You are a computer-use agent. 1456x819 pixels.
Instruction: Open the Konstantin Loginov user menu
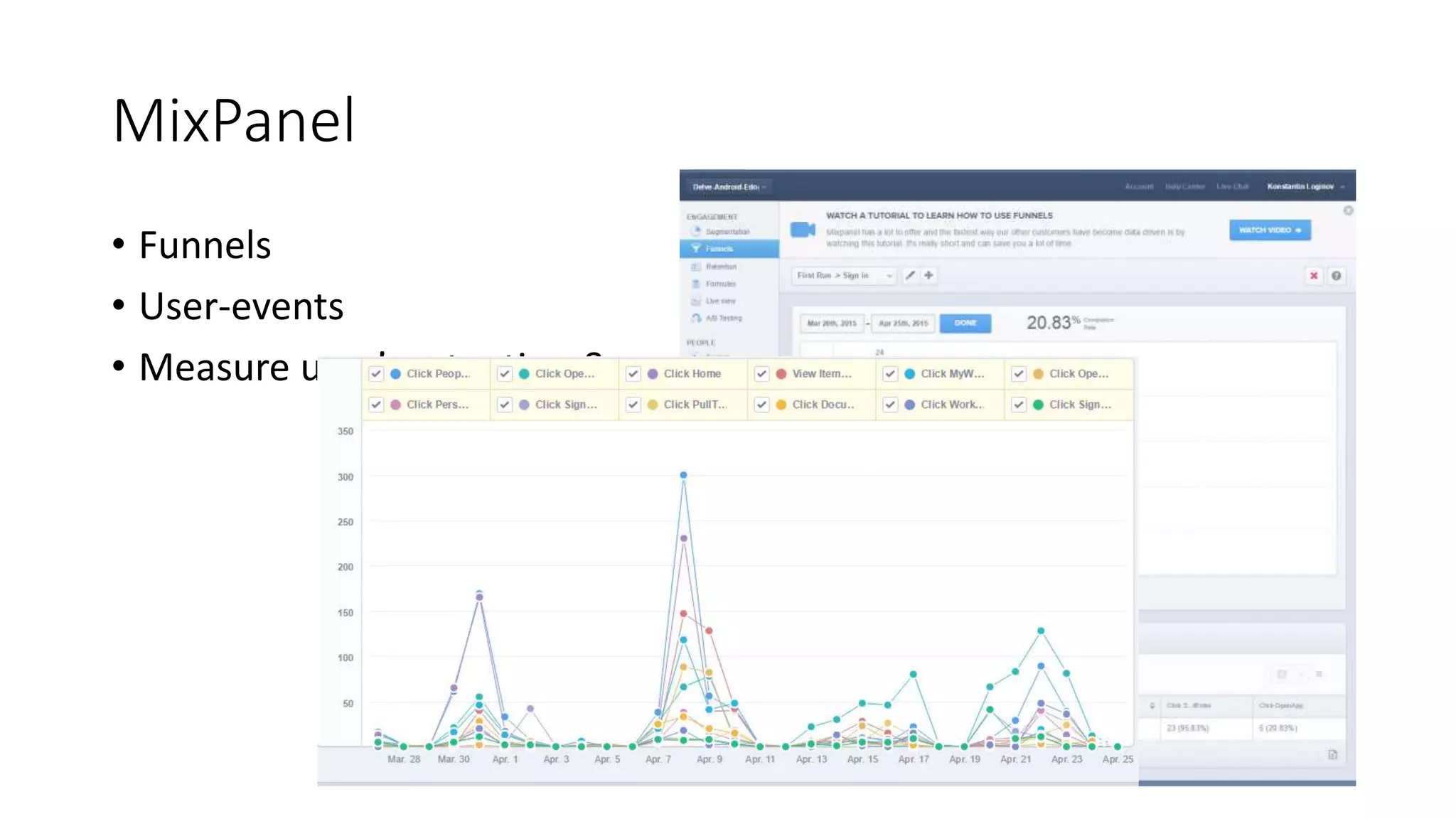[1306, 186]
